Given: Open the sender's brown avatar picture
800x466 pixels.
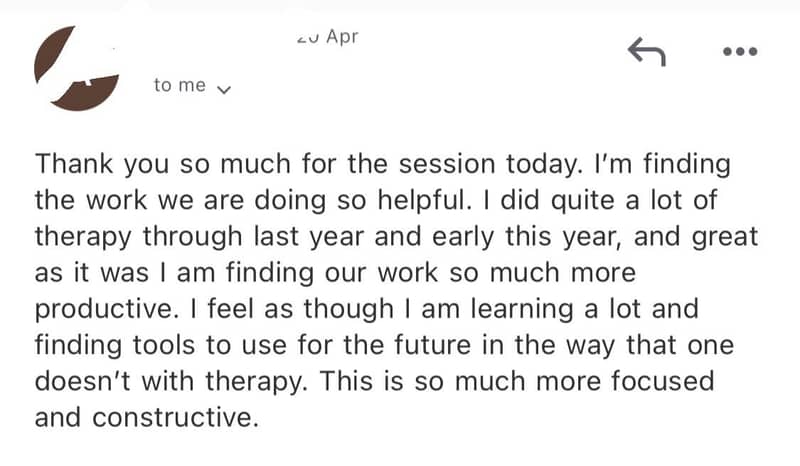Looking at the screenshot, I should pyautogui.click(x=77, y=68).
